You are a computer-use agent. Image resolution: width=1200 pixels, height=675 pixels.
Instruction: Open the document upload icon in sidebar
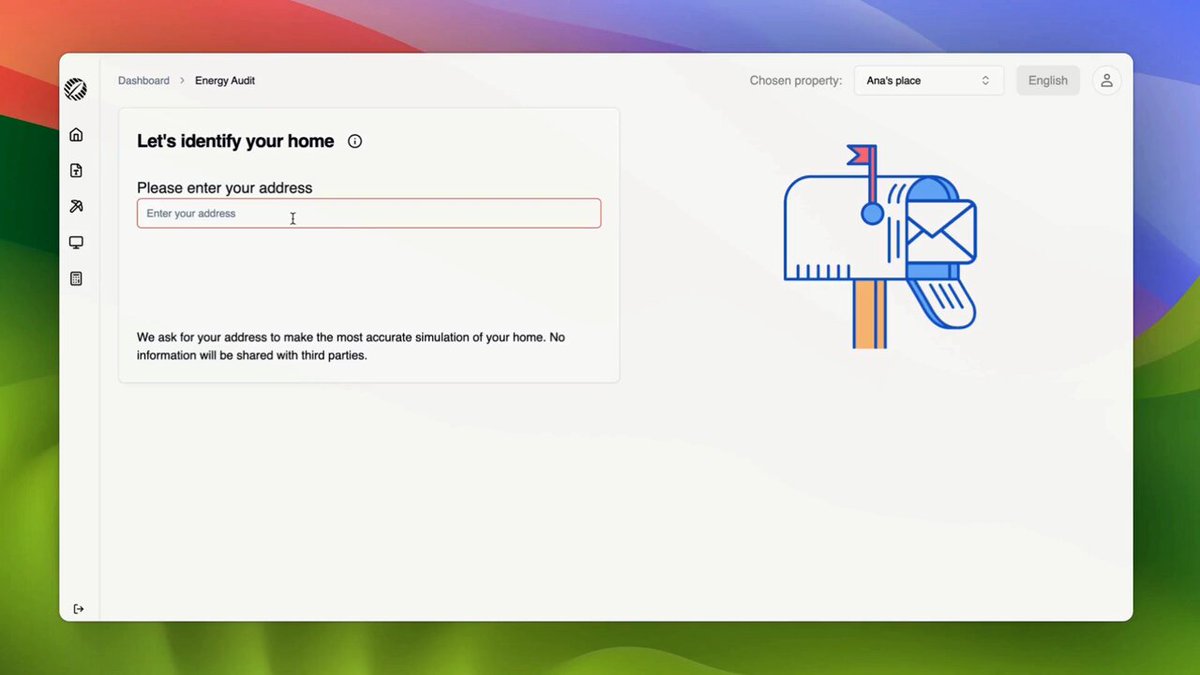pyautogui.click(x=76, y=171)
